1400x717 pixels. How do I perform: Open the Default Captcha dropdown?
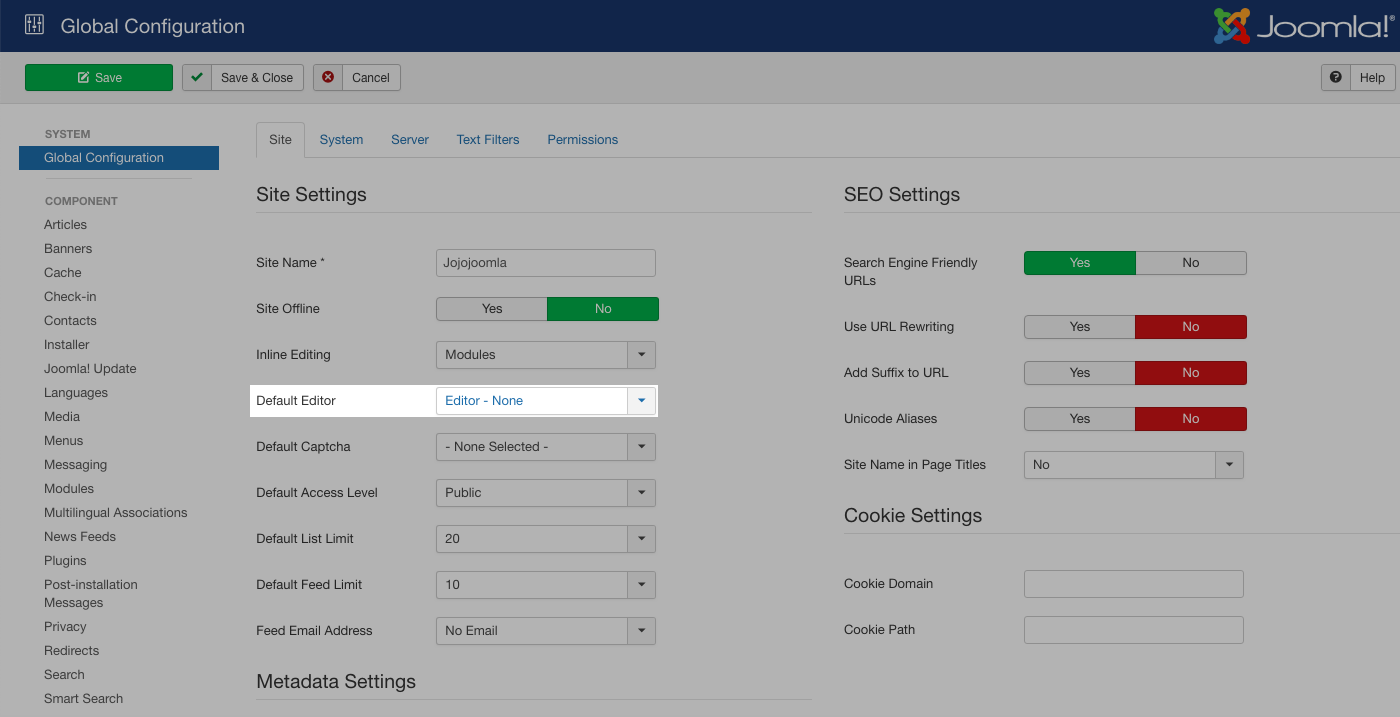(x=546, y=447)
